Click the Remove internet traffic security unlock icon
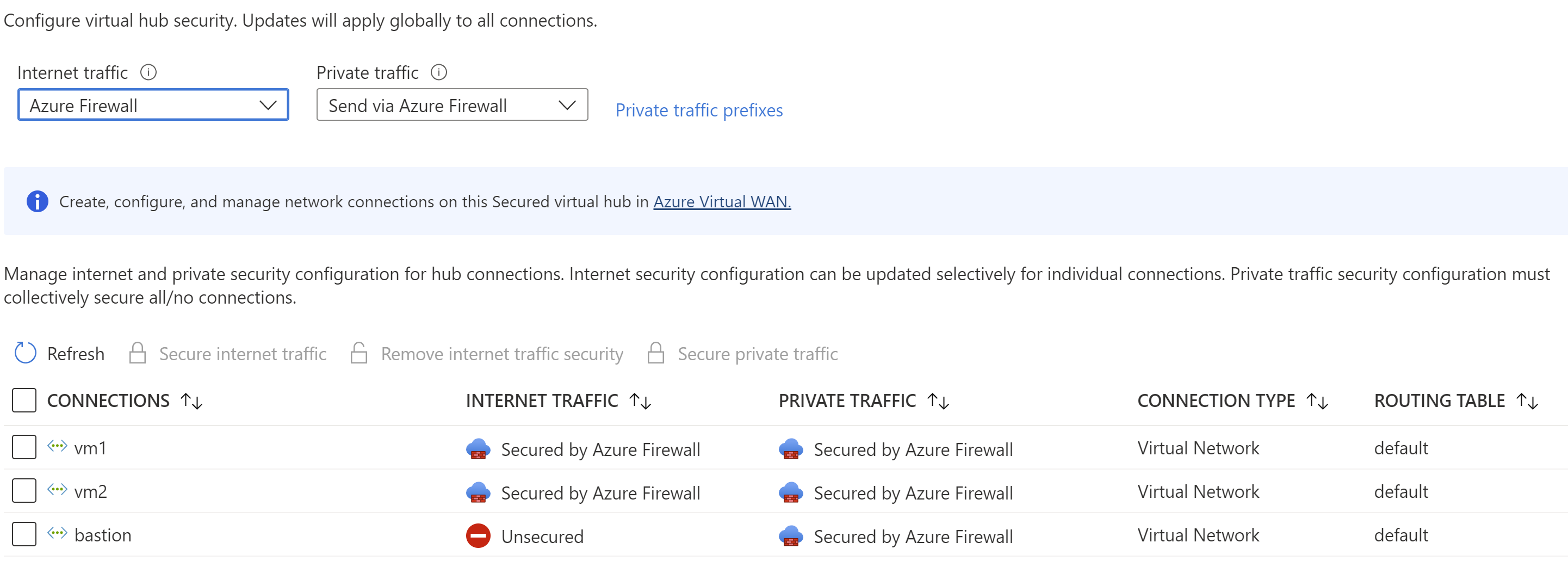Image resolution: width=1568 pixels, height=561 pixels. pos(359,353)
